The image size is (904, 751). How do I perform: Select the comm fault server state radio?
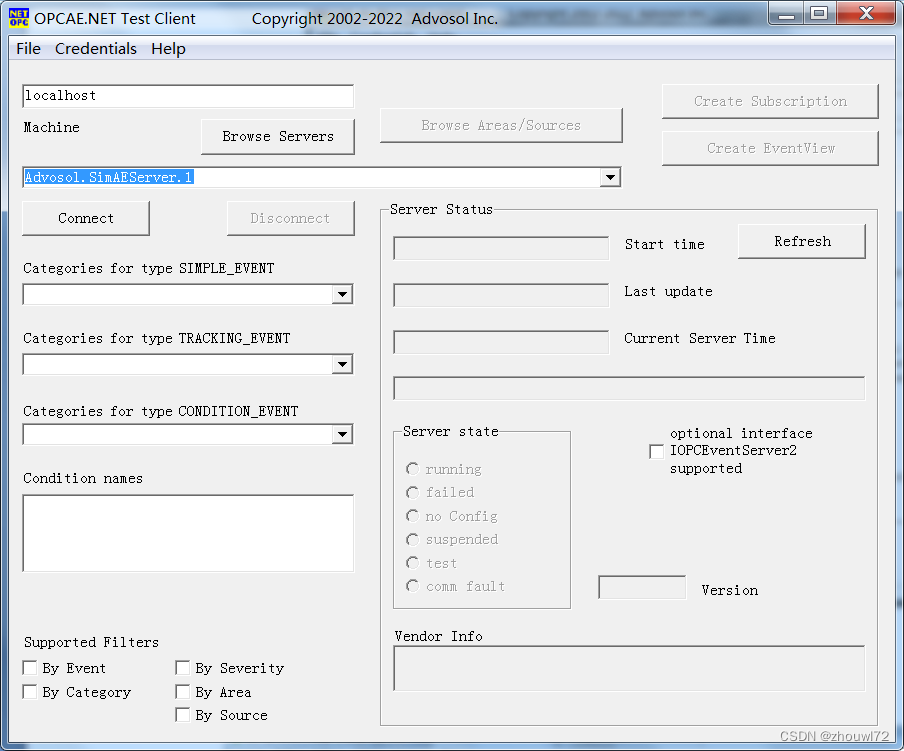412,586
